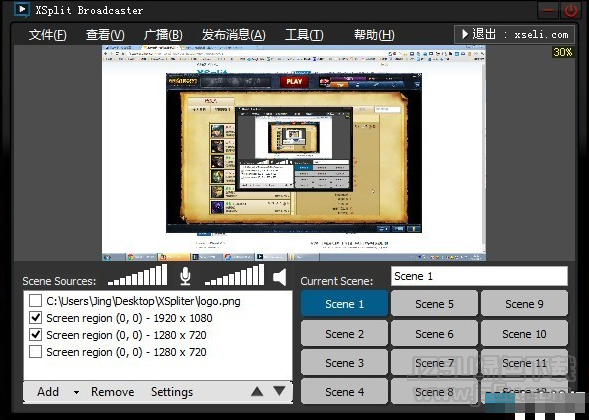The image size is (589, 420).
Task: Switch to Scene 5
Action: point(434,304)
